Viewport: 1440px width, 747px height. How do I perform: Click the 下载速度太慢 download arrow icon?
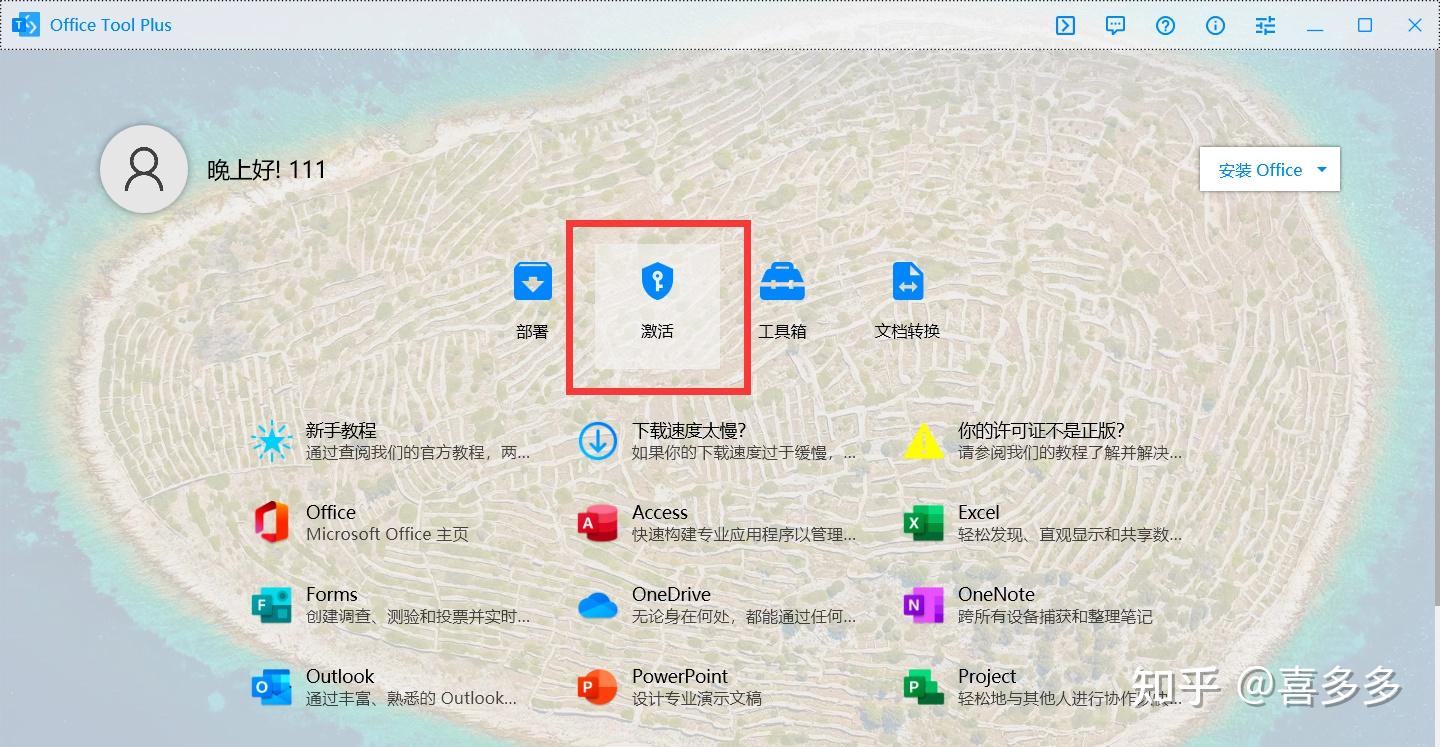(598, 441)
